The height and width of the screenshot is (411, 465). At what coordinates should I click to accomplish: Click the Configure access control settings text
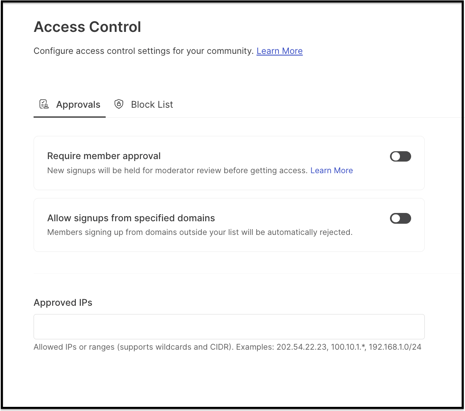point(144,51)
